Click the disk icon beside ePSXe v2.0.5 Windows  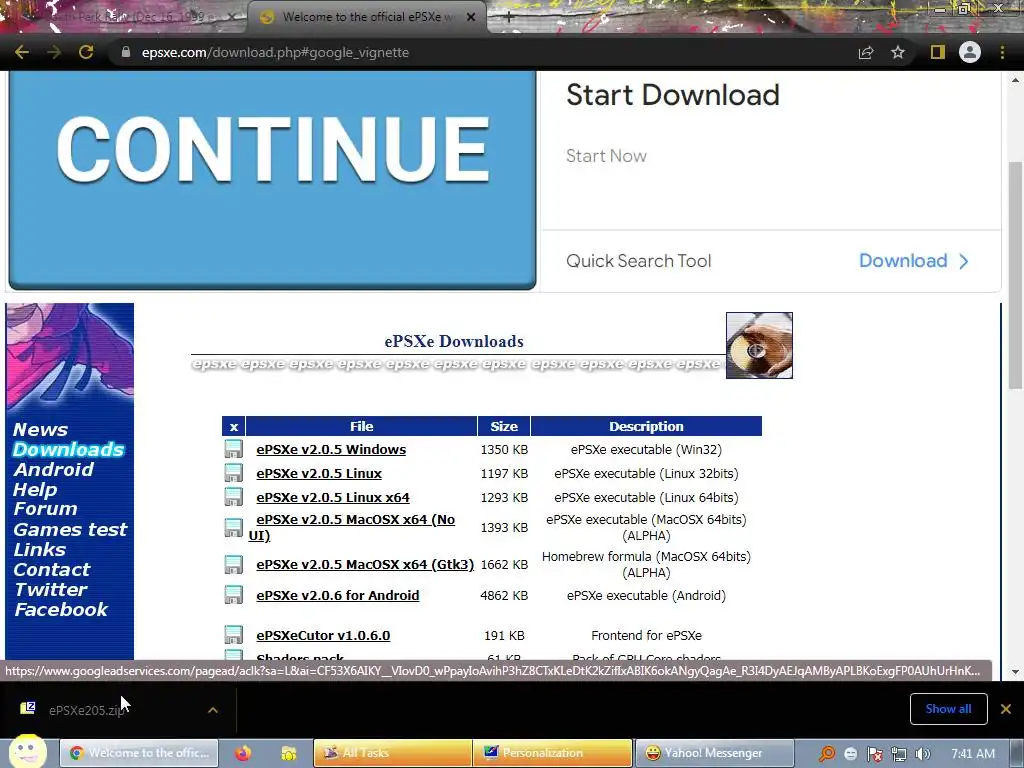coord(234,449)
